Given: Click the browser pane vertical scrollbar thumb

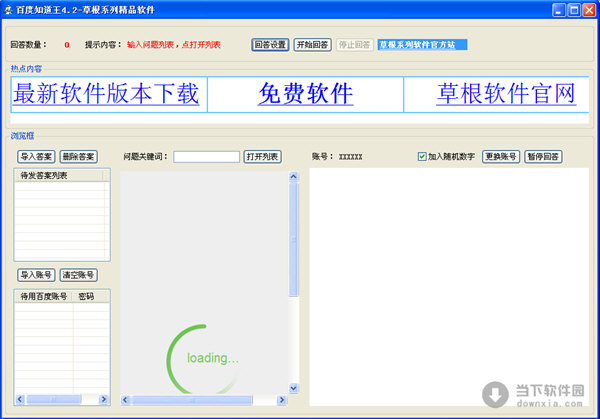Looking at the screenshot, I should 293,240.
